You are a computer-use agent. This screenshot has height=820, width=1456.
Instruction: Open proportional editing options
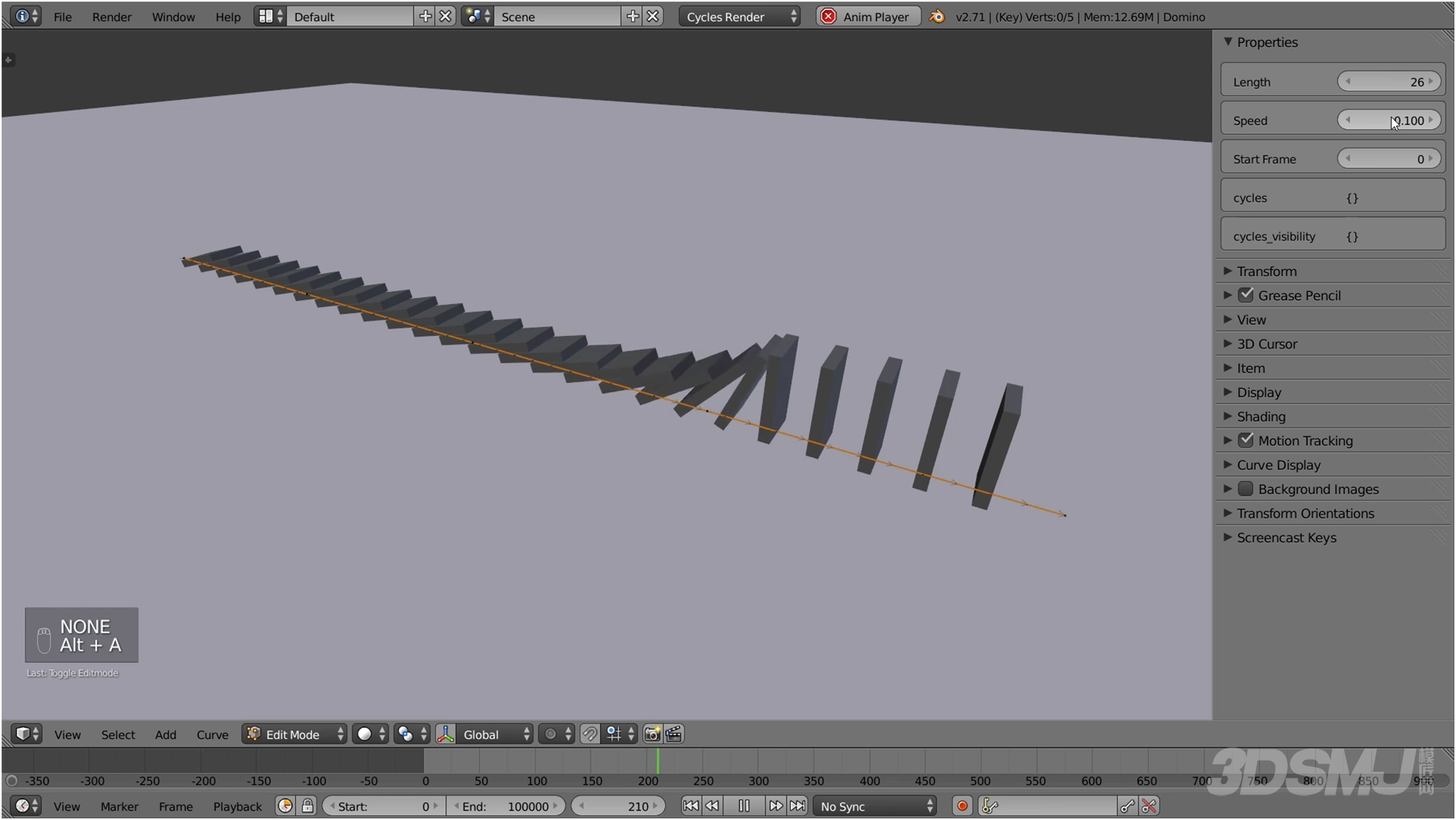pyautogui.click(x=556, y=733)
